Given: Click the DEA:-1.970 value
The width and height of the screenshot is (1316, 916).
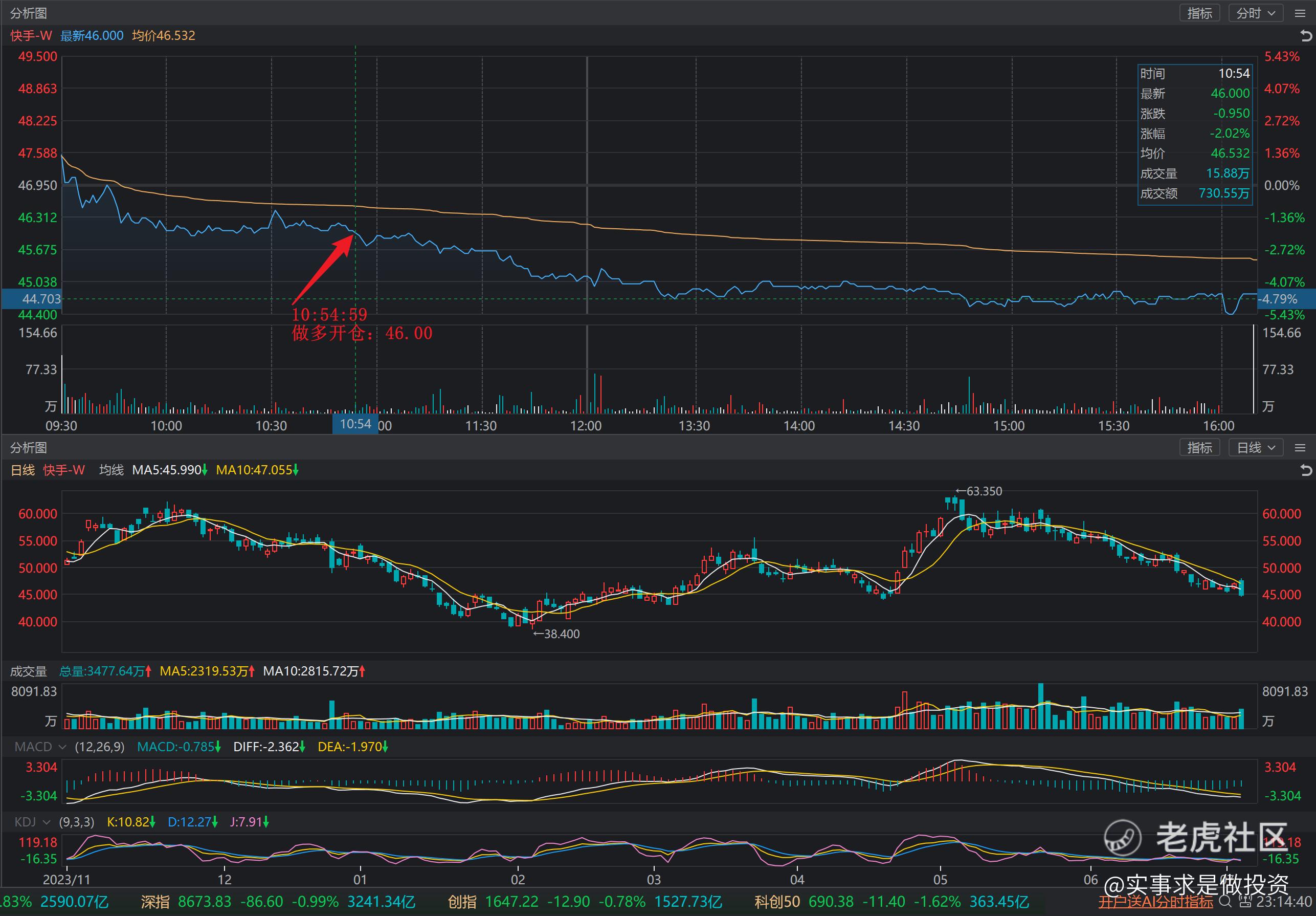Looking at the screenshot, I should click(x=353, y=747).
